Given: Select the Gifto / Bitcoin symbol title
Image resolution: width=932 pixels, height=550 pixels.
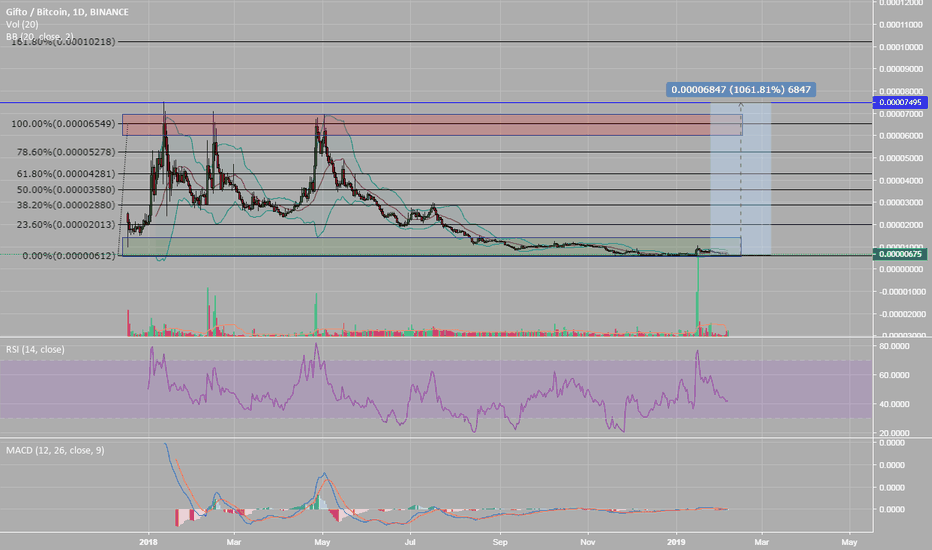Looking at the screenshot, I should pyautogui.click(x=67, y=12).
